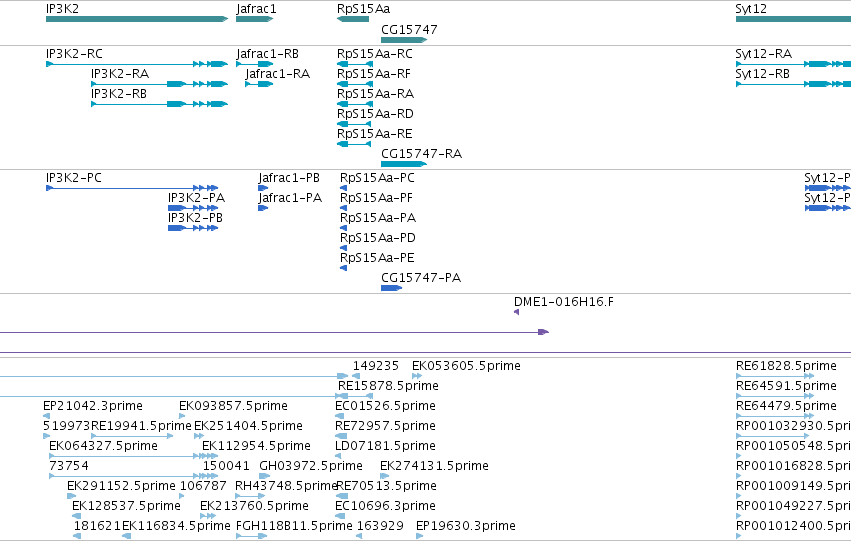Screen dimensions: 851x541
Task: Select EST LD07181.5prime
Action: pos(338,456)
